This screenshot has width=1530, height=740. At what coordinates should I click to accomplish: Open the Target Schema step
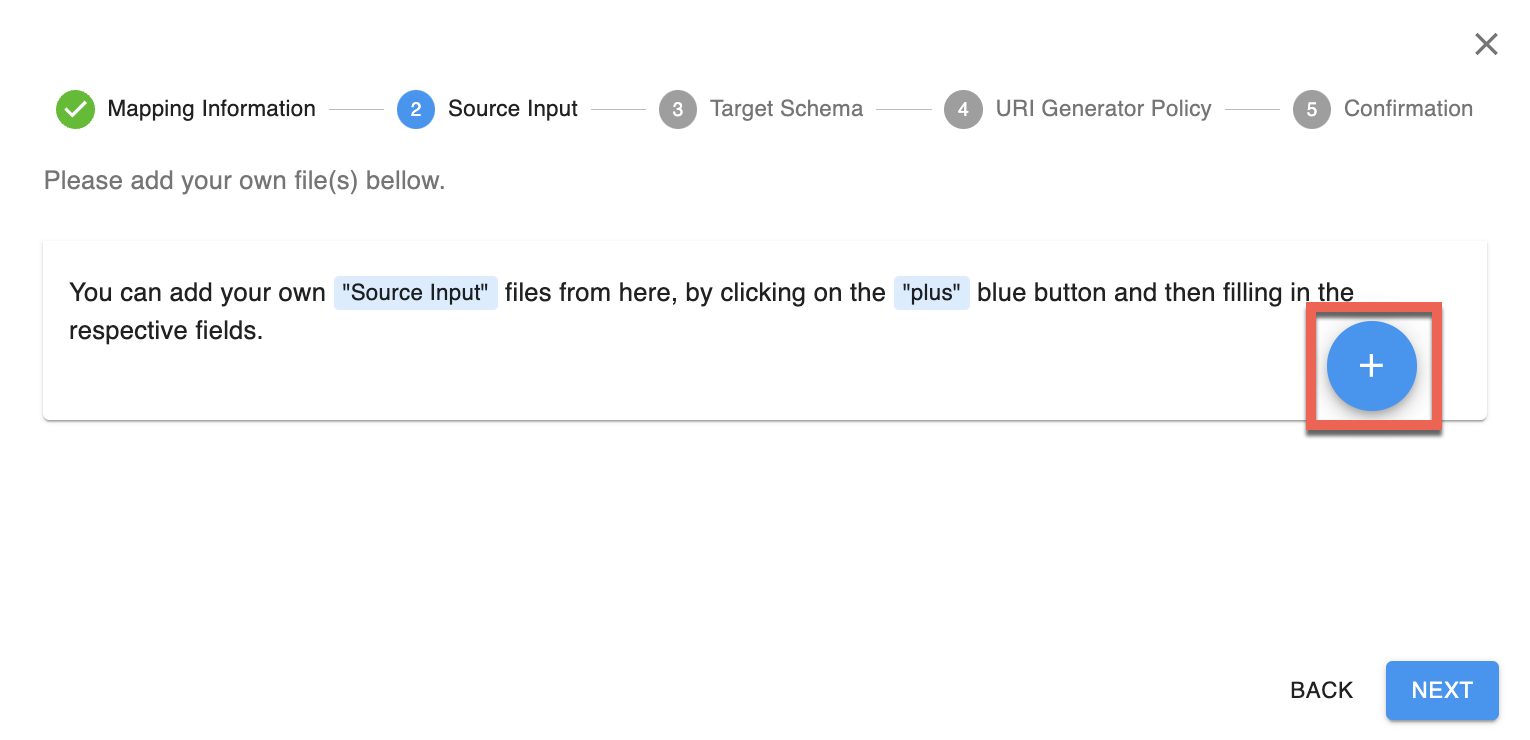(x=786, y=109)
